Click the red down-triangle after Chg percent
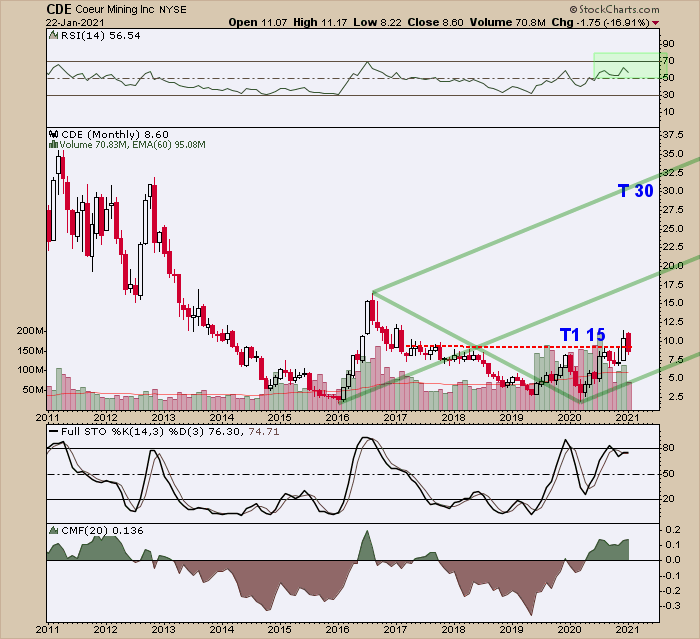The height and width of the screenshot is (639, 700). click(655, 23)
